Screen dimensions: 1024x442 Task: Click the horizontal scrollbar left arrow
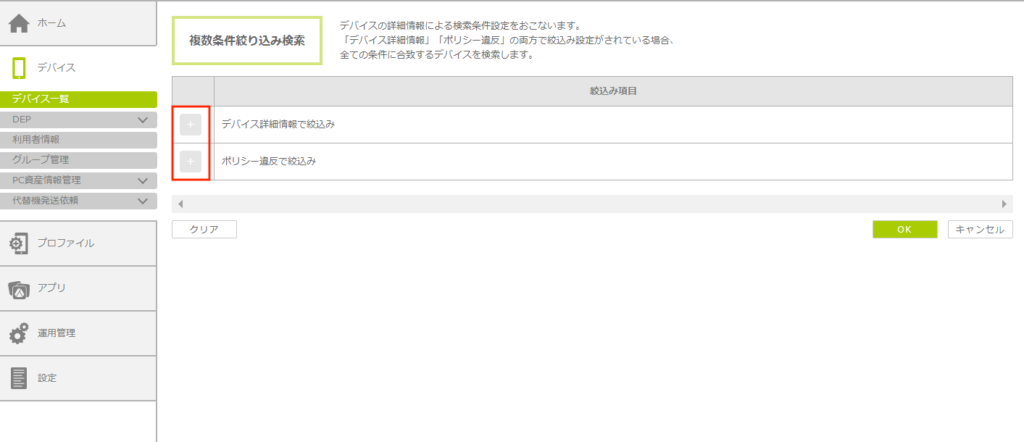179,204
